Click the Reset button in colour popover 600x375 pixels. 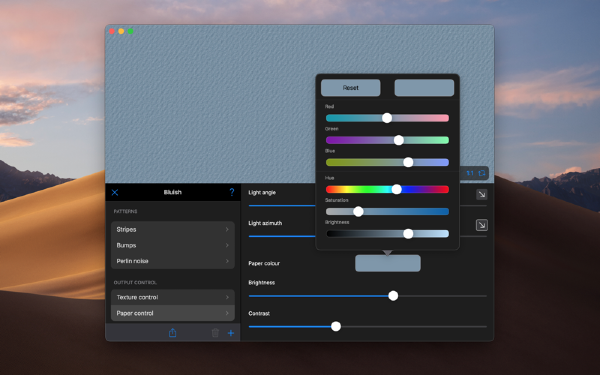(x=351, y=88)
